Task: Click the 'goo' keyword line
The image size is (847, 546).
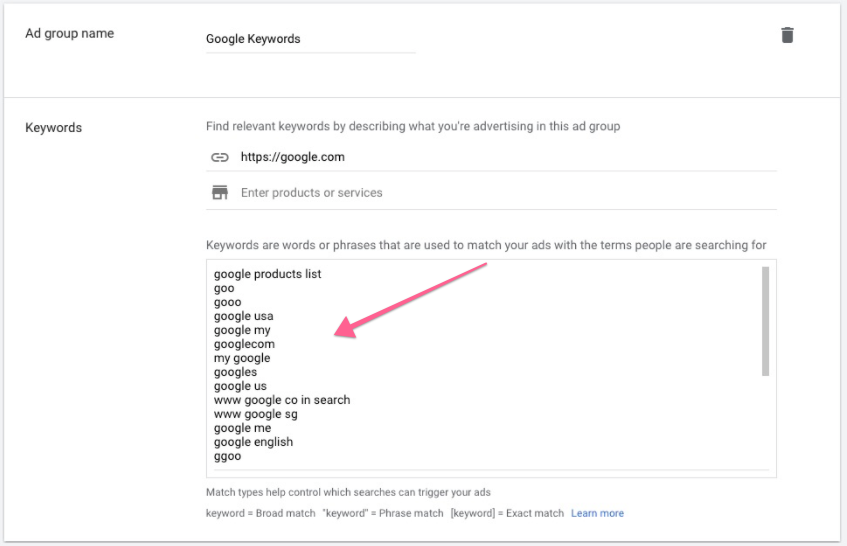Action: (224, 288)
